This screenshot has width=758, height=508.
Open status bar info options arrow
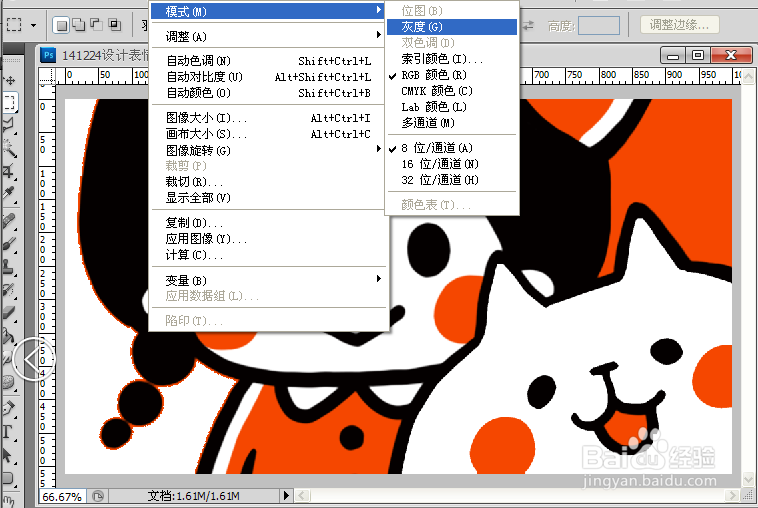tap(286, 495)
